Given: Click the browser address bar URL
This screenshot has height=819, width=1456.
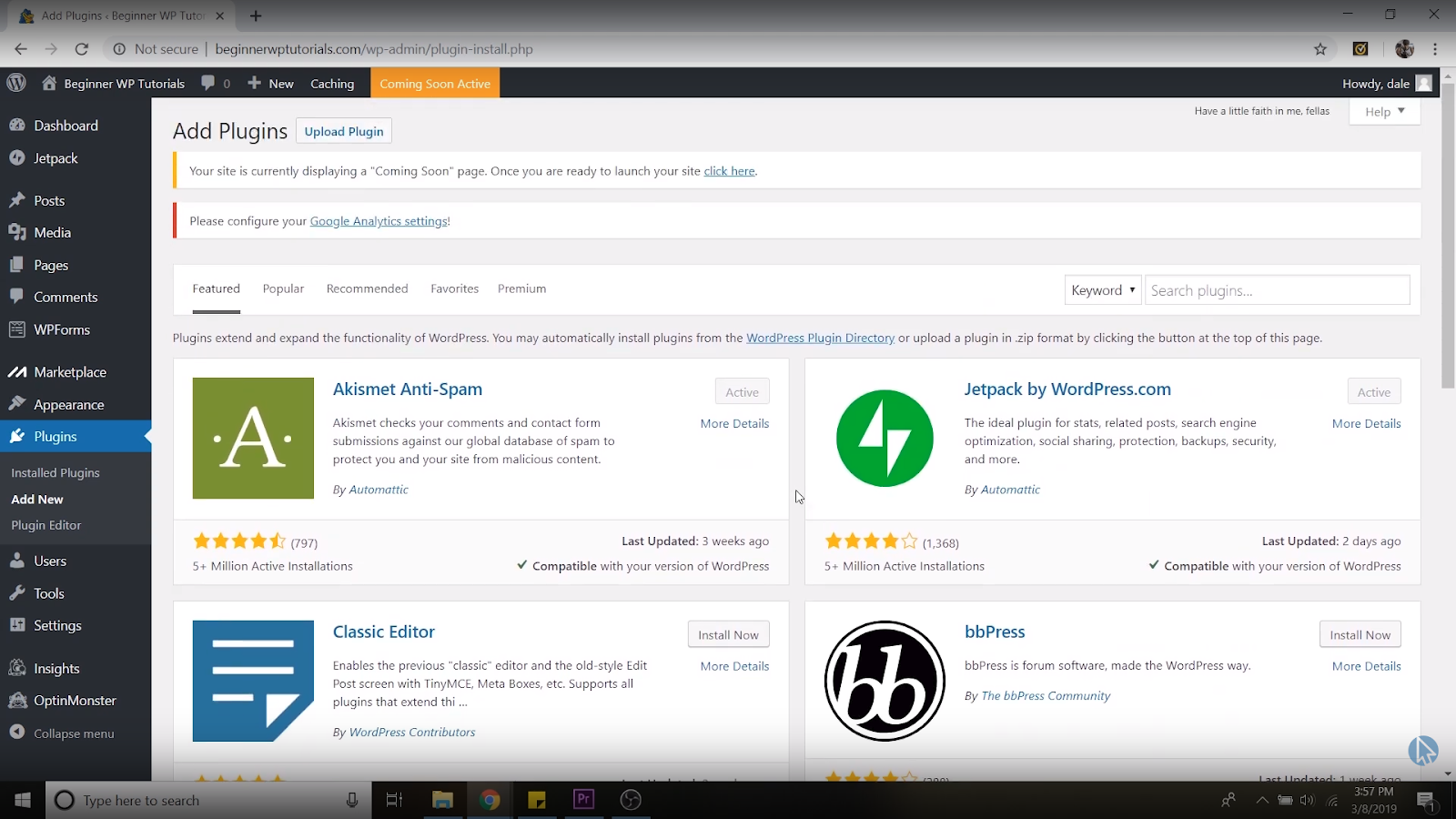Looking at the screenshot, I should [x=374, y=49].
